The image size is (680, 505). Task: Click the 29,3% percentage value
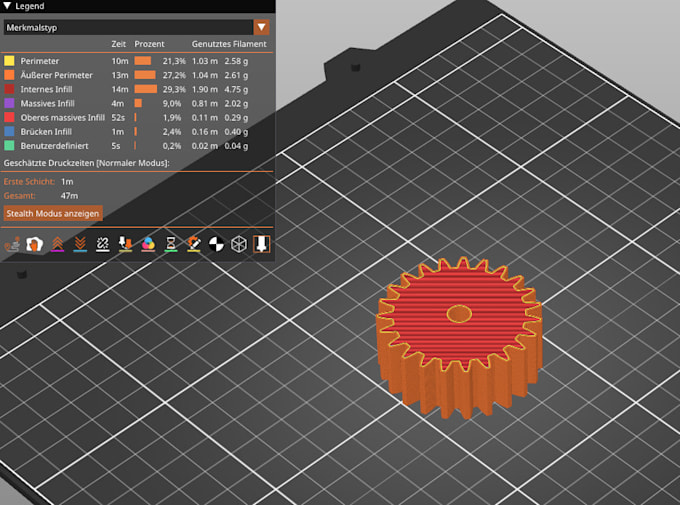pyautogui.click(x=174, y=89)
